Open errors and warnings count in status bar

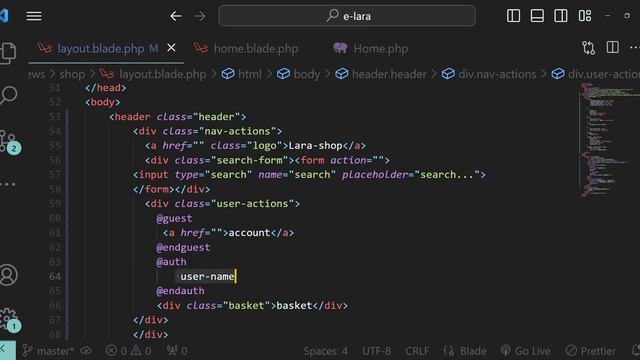pyautogui.click(x=128, y=351)
